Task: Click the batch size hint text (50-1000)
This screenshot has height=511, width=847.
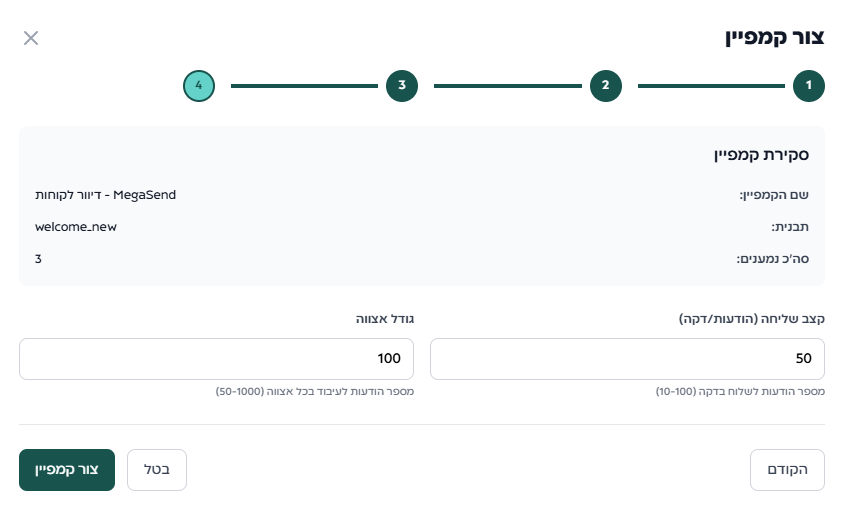Action: tap(314, 391)
